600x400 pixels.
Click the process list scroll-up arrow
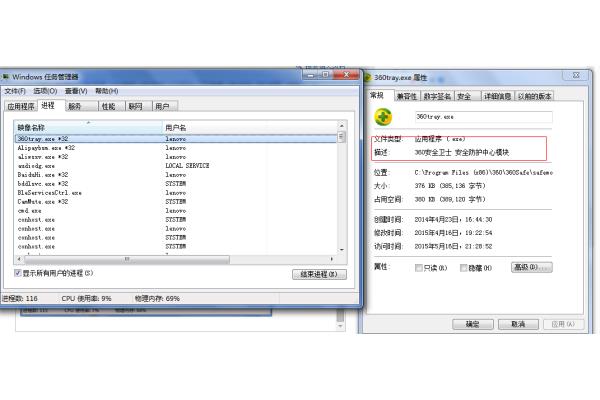[342, 126]
